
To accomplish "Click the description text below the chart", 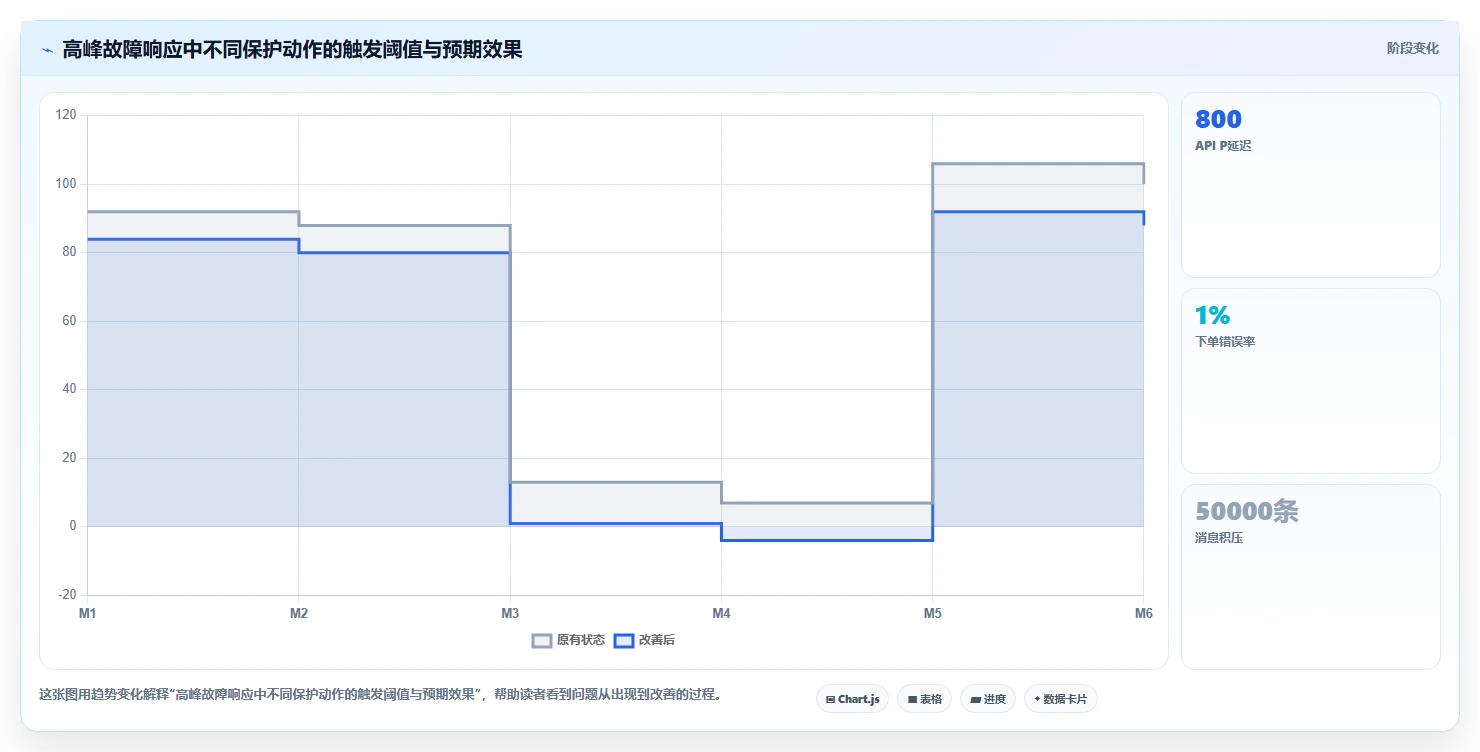I will pyautogui.click(x=380, y=694).
